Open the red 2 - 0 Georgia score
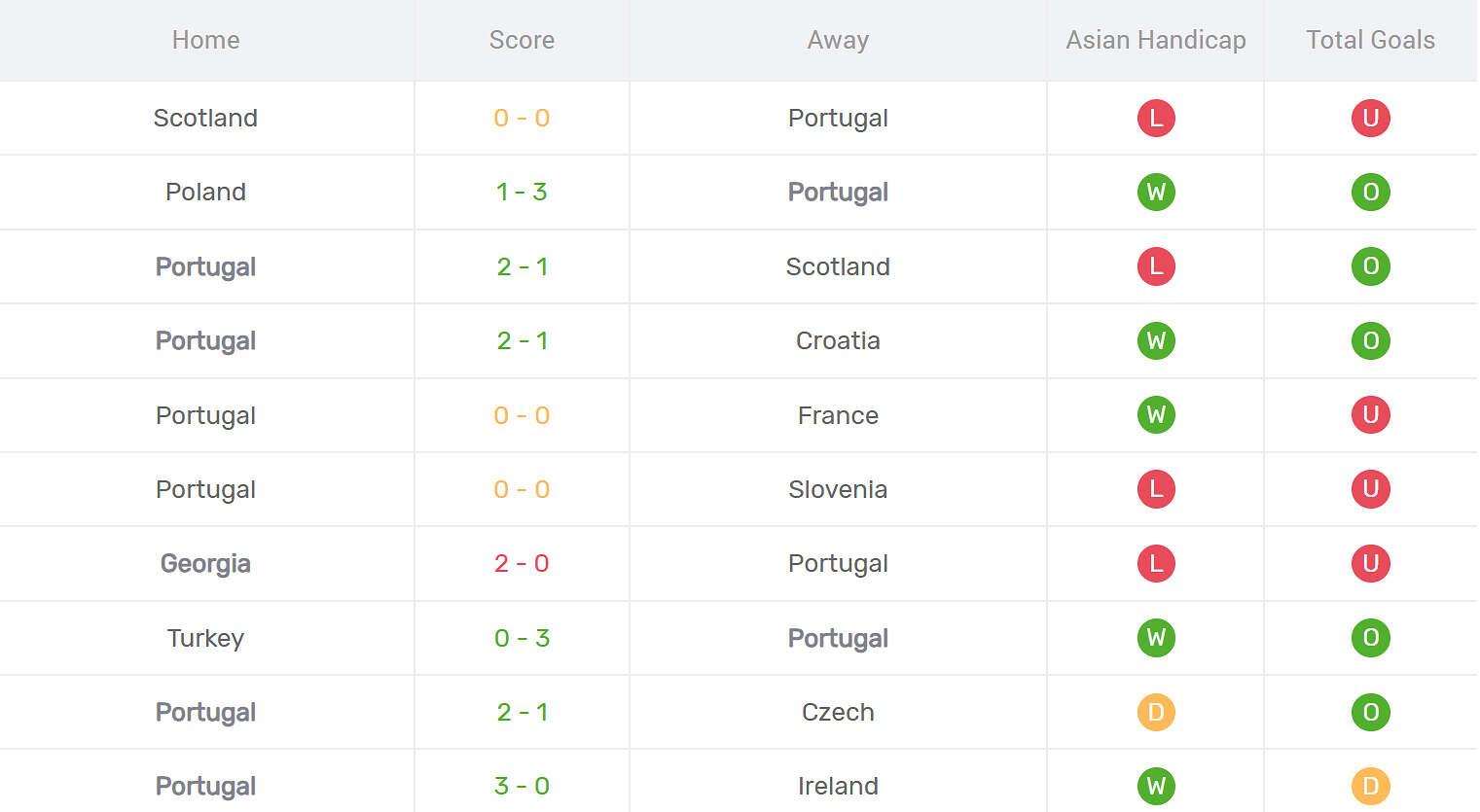 tap(522, 563)
